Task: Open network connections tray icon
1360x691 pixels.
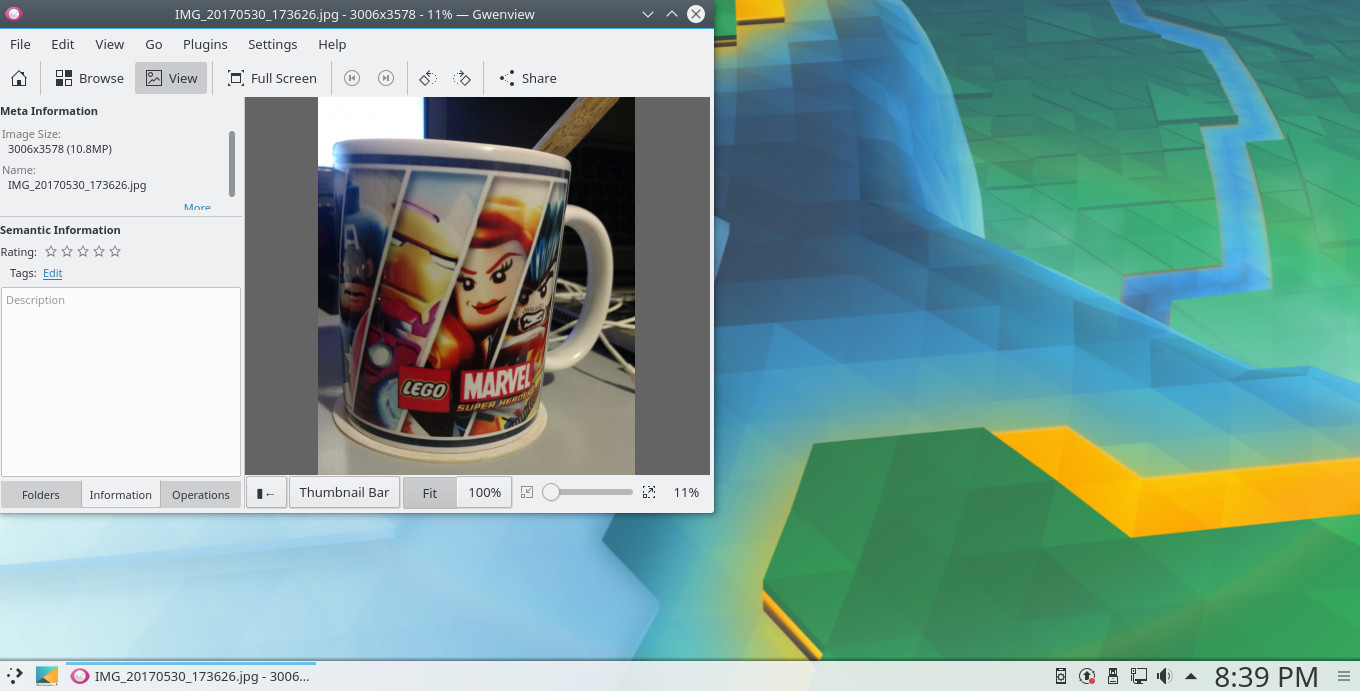Action: coord(1139,676)
